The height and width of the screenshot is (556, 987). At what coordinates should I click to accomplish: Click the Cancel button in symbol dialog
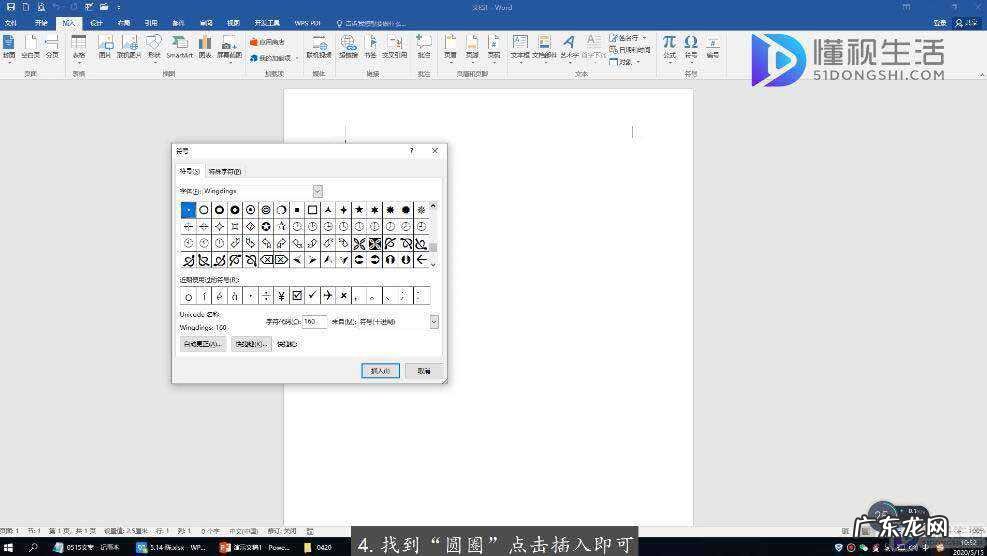424,371
